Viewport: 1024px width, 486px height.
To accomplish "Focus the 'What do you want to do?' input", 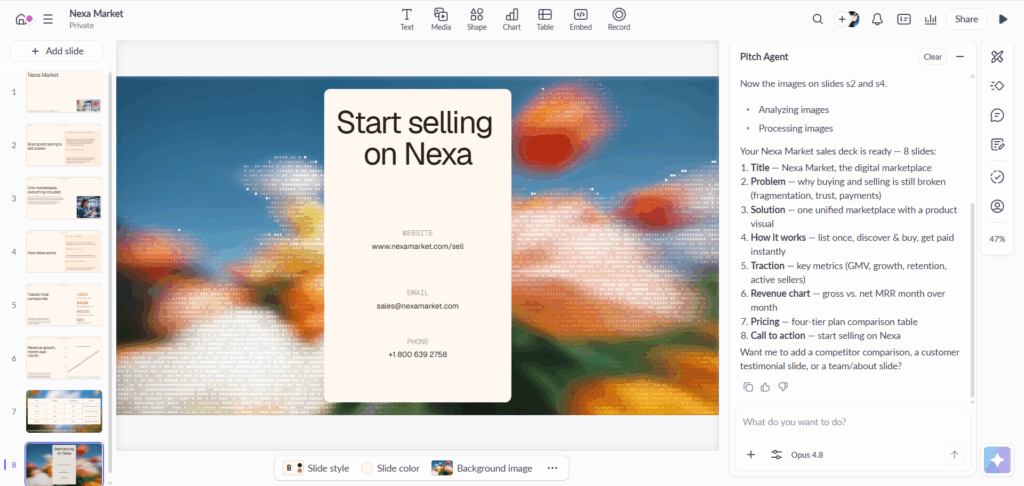I will click(x=852, y=422).
